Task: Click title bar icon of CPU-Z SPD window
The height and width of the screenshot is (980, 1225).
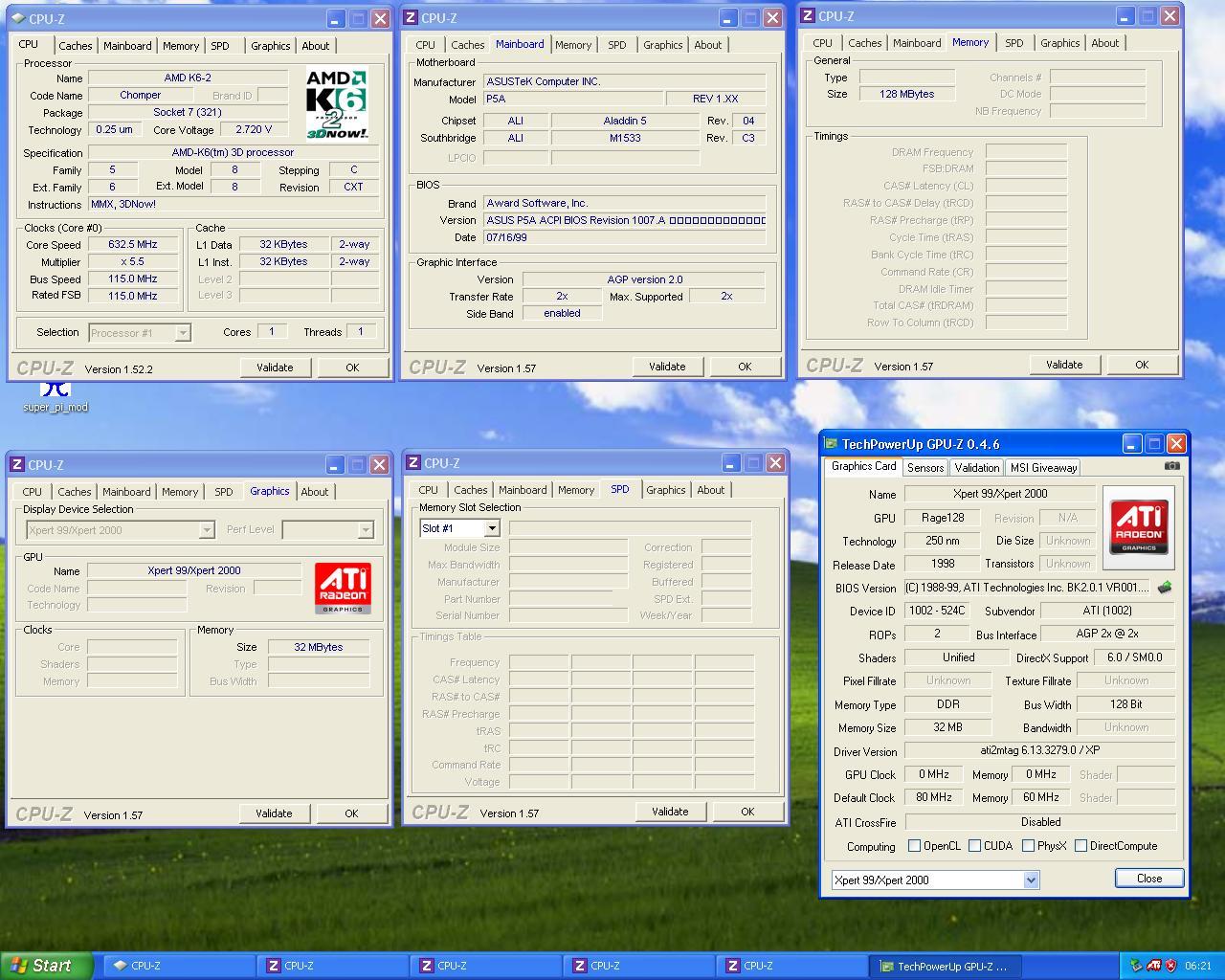Action: pyautogui.click(x=414, y=462)
